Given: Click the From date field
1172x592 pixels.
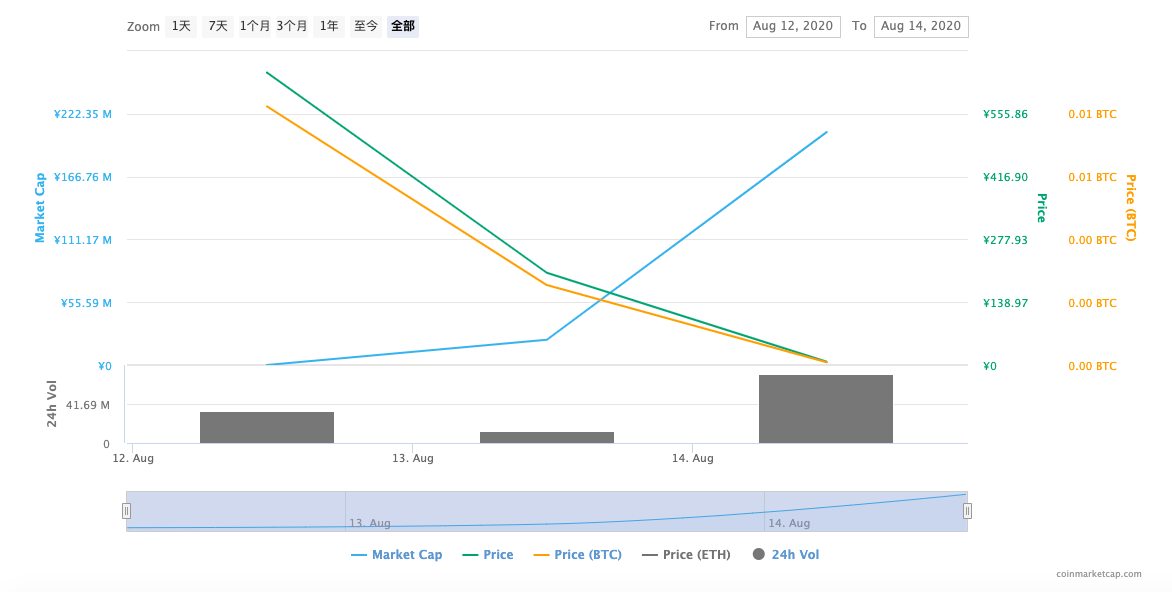Looking at the screenshot, I should (x=793, y=27).
